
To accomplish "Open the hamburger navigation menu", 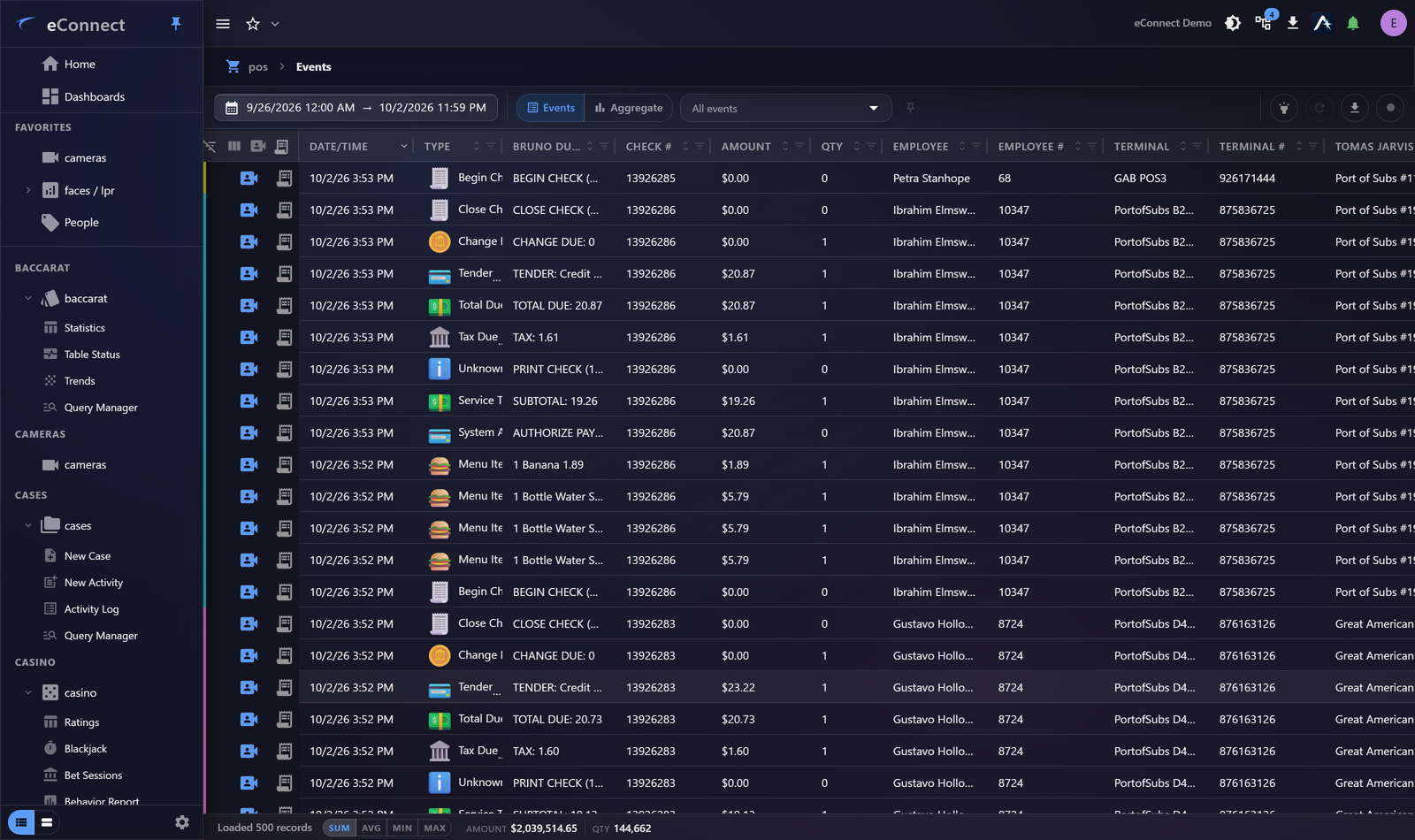I will 223,24.
